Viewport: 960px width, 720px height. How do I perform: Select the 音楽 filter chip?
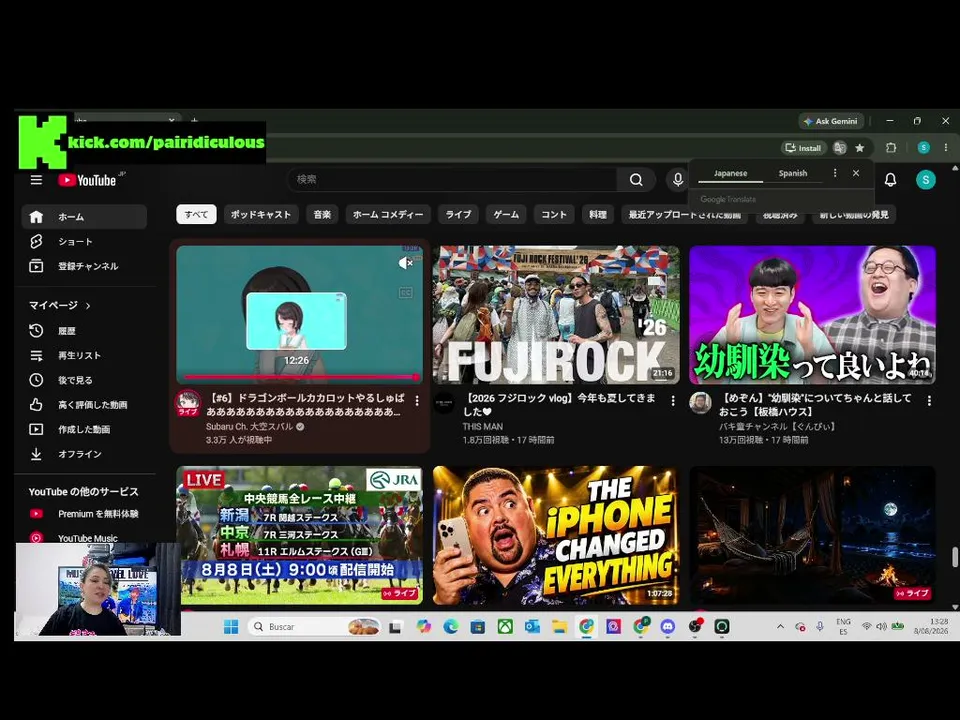322,214
